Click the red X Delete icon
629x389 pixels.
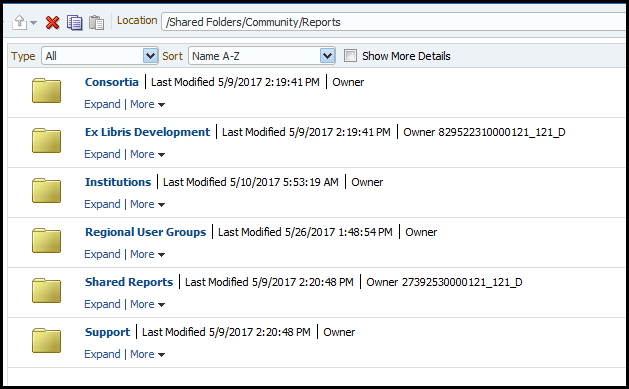(x=53, y=22)
